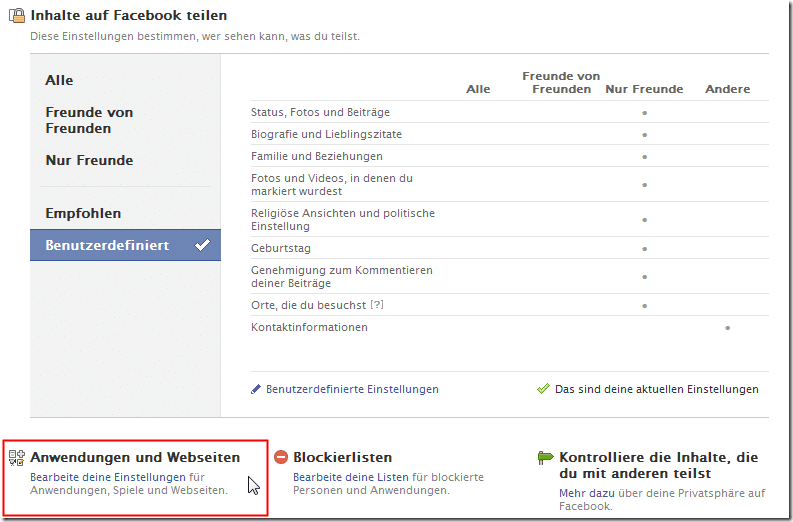Click the green signpost icon beside Kontrolliere die Inhalte

pos(545,458)
